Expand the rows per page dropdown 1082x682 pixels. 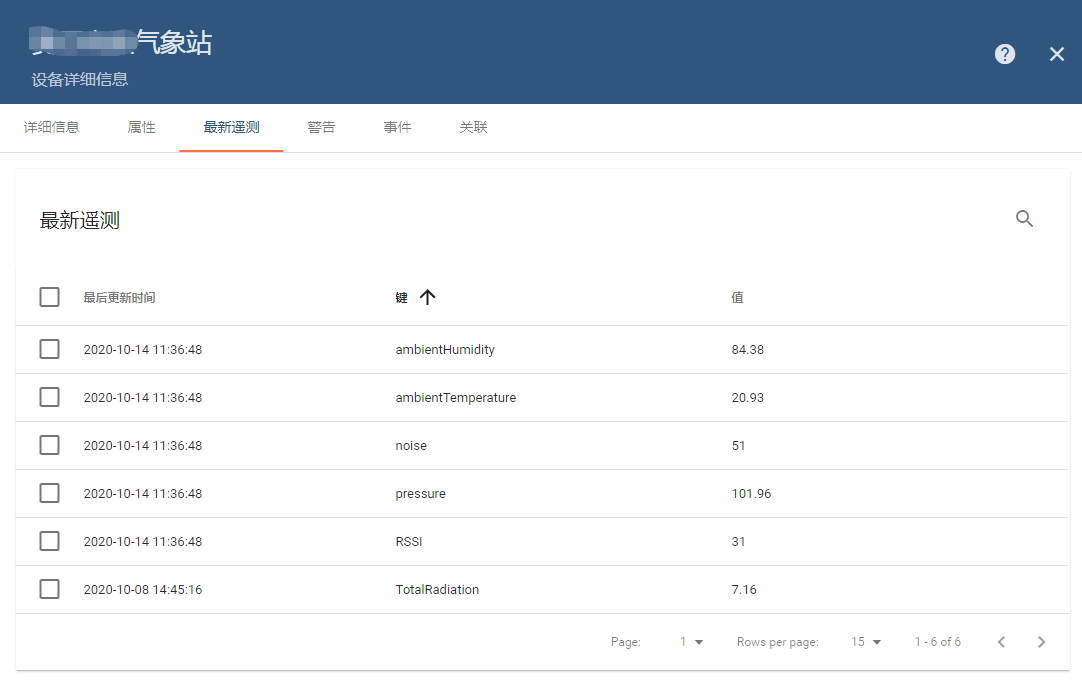point(866,642)
